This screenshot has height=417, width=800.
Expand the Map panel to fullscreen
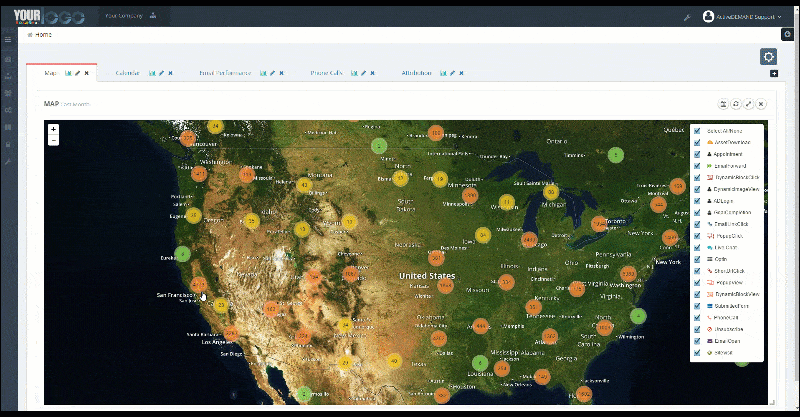(x=748, y=104)
